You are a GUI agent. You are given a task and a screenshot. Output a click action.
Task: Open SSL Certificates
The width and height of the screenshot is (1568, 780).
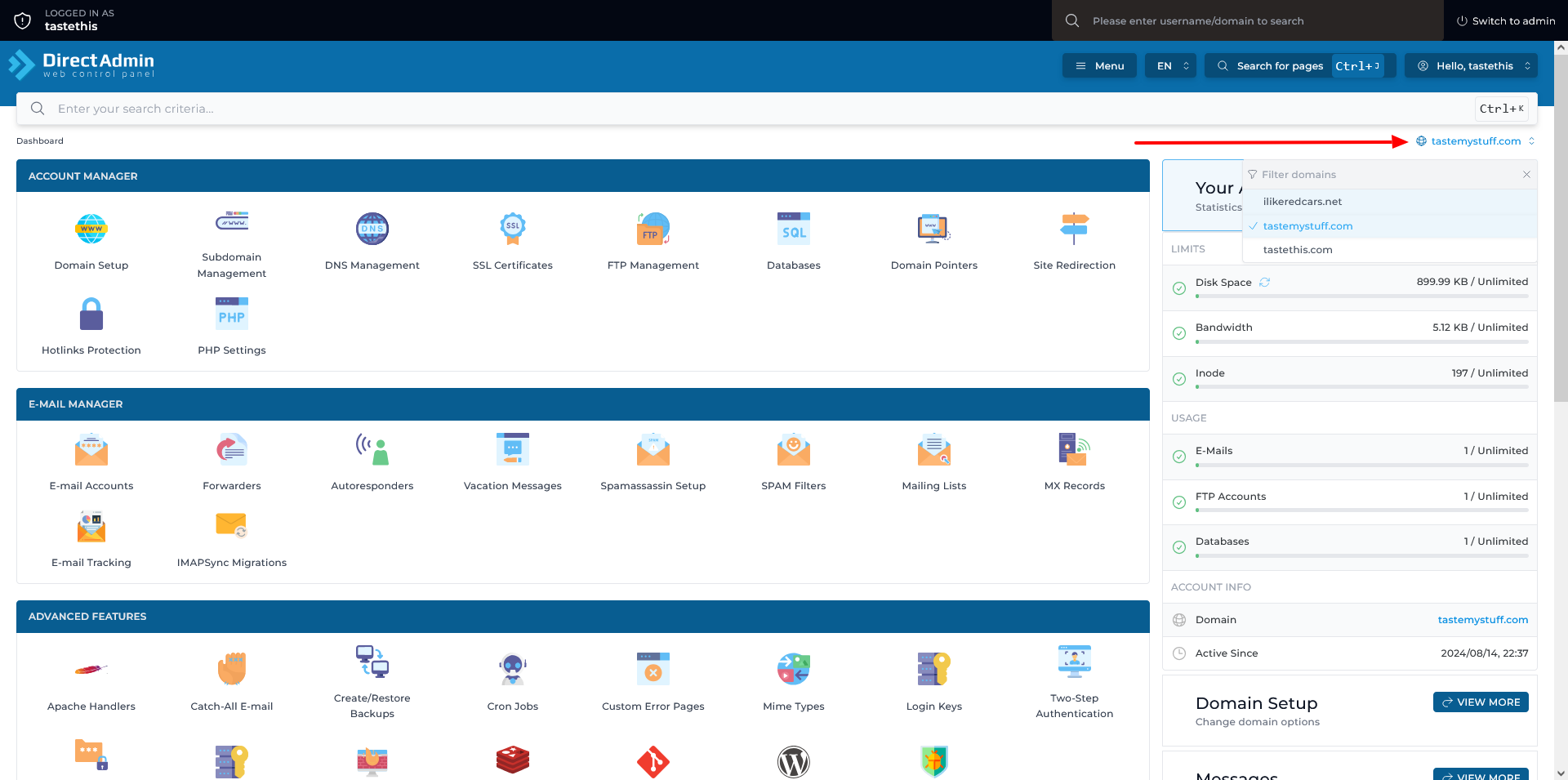click(512, 230)
